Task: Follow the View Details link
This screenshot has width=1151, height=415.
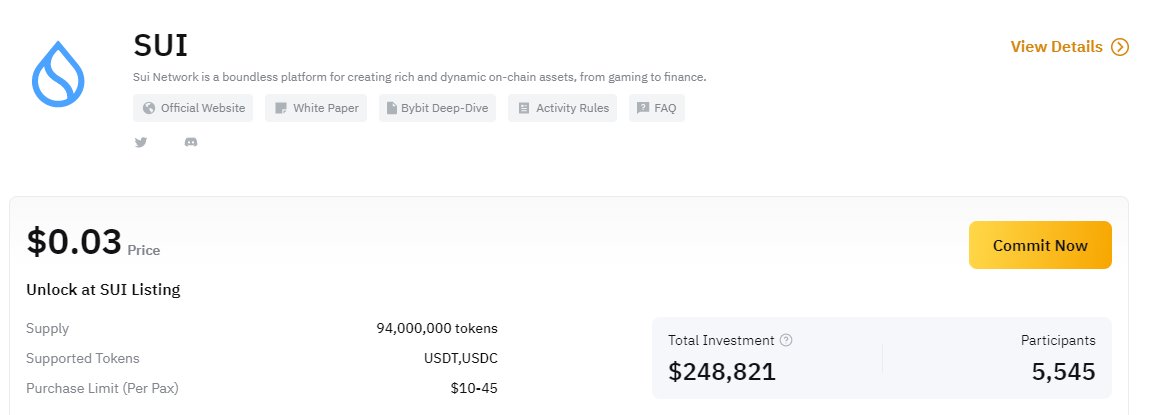Action: (x=1056, y=47)
